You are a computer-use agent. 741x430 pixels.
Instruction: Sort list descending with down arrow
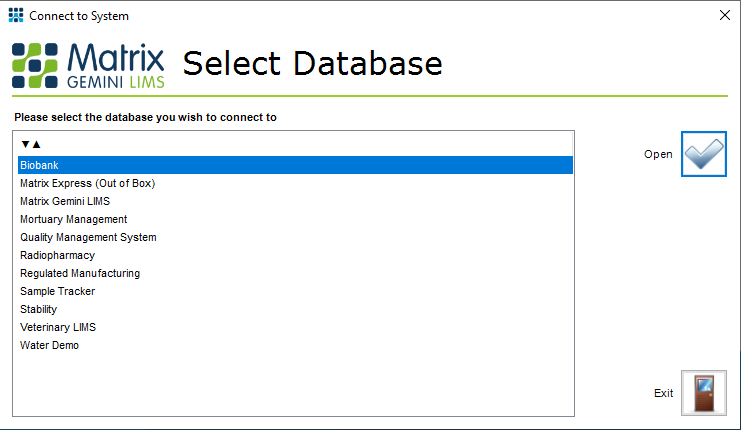pyautogui.click(x=25, y=144)
